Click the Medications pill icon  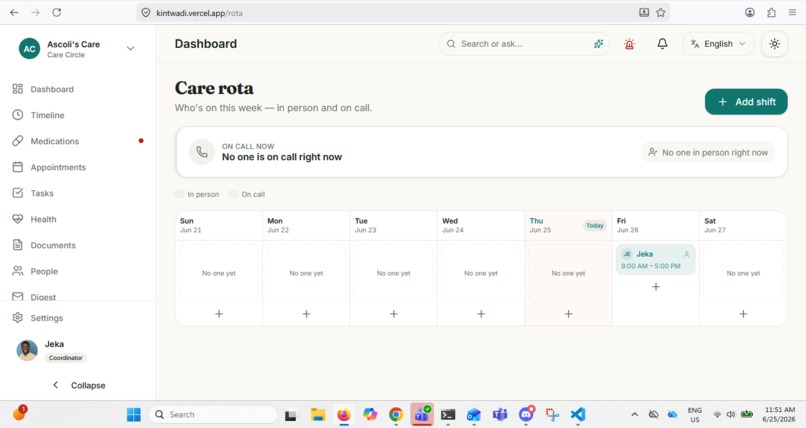17,141
